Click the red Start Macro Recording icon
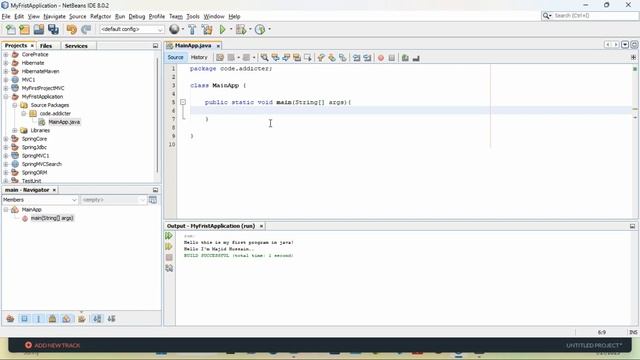The width and height of the screenshot is (640, 360). [x=381, y=58]
